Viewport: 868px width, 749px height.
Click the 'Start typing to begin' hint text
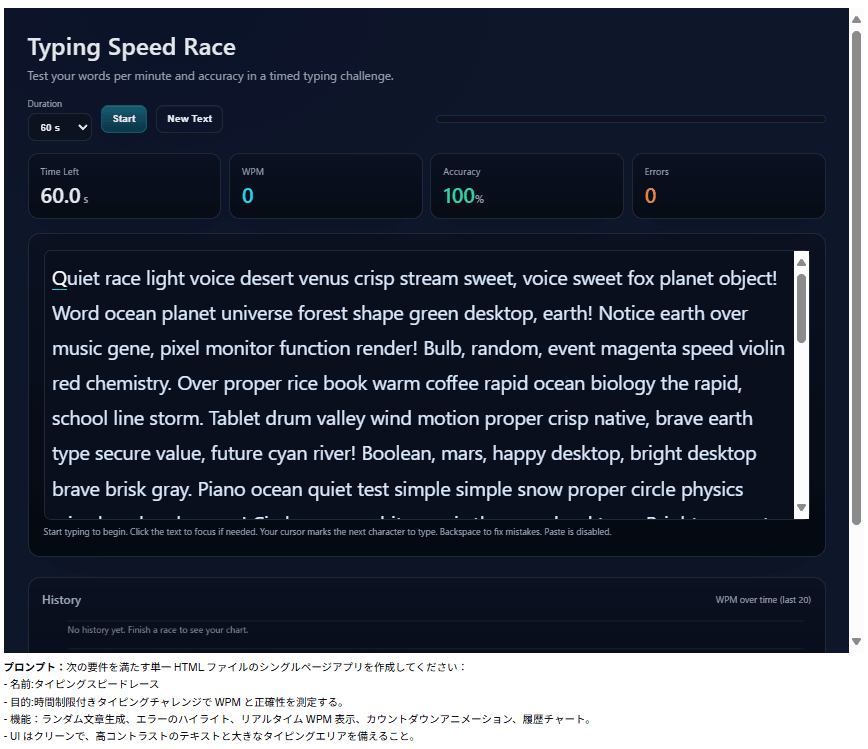(x=327, y=532)
